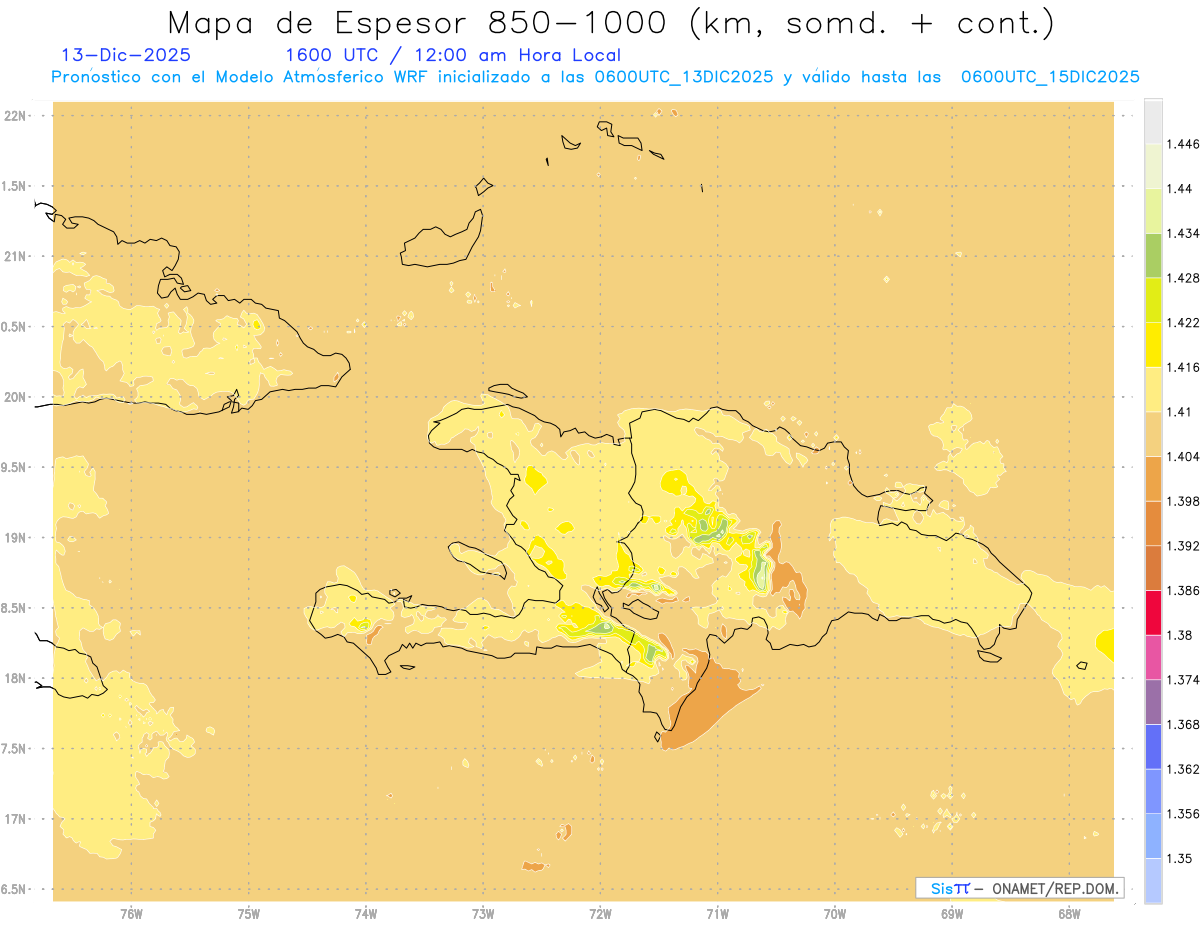Image resolution: width=1200 pixels, height=927 pixels.
Task: Click the '1600 UTC / 12:00 am Hora Local' text
Action: tap(453, 55)
